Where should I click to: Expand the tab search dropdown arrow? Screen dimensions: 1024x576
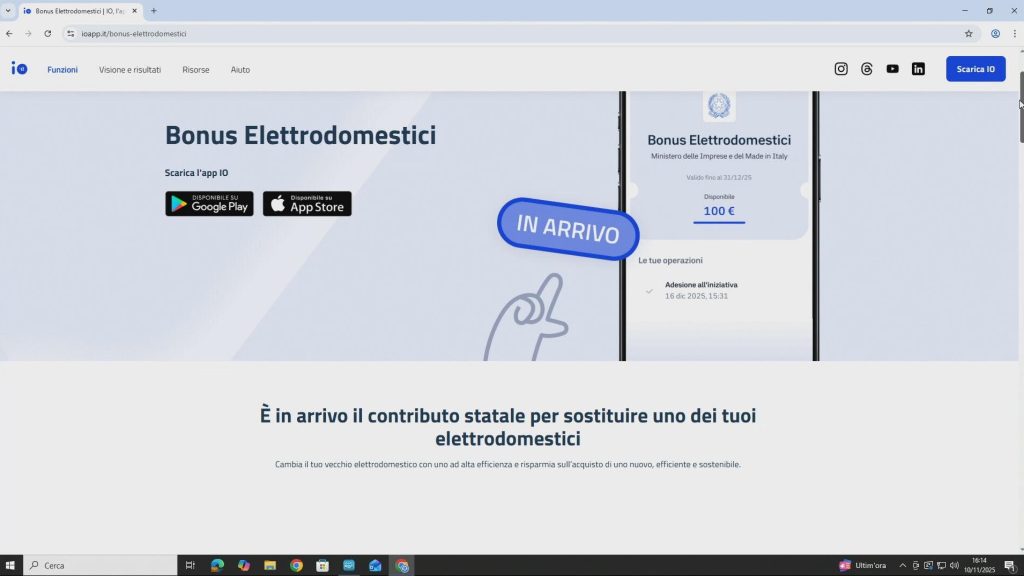[x=8, y=11]
